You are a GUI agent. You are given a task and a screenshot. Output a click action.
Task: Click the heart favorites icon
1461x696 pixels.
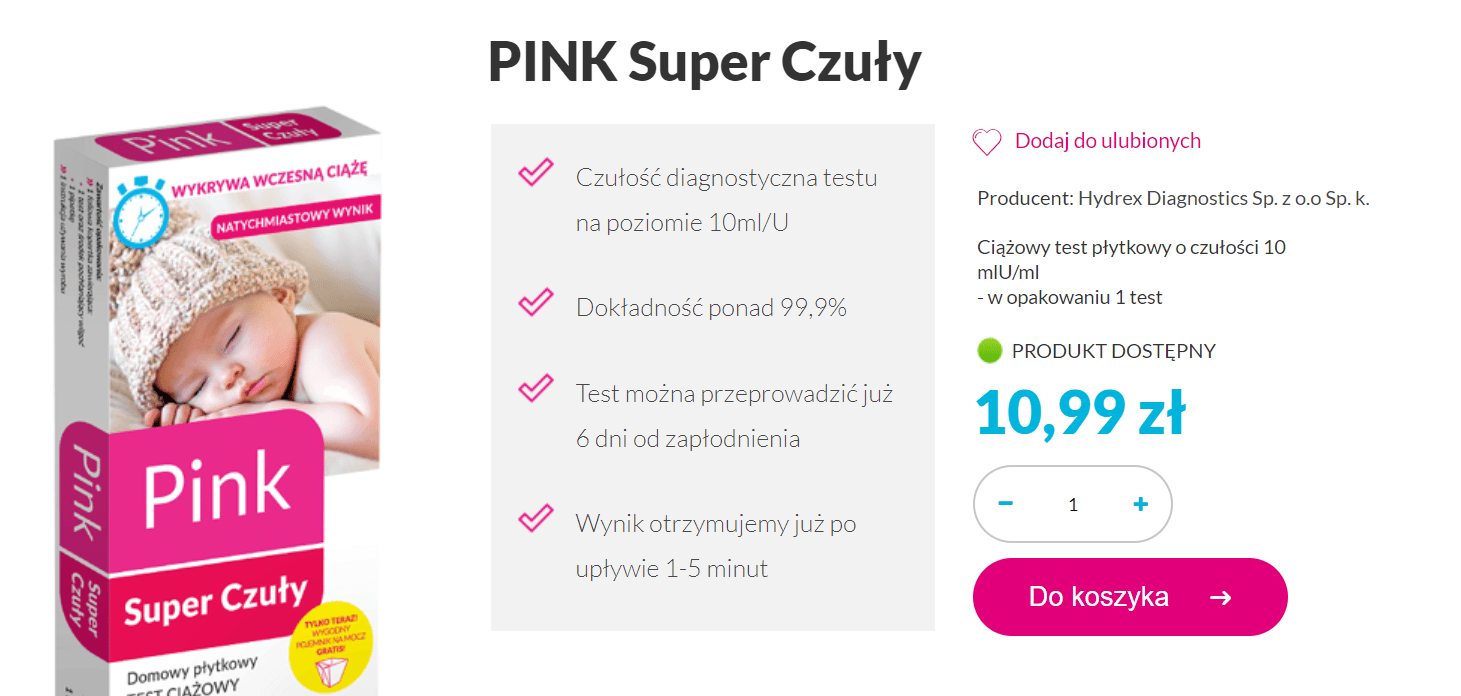point(987,143)
